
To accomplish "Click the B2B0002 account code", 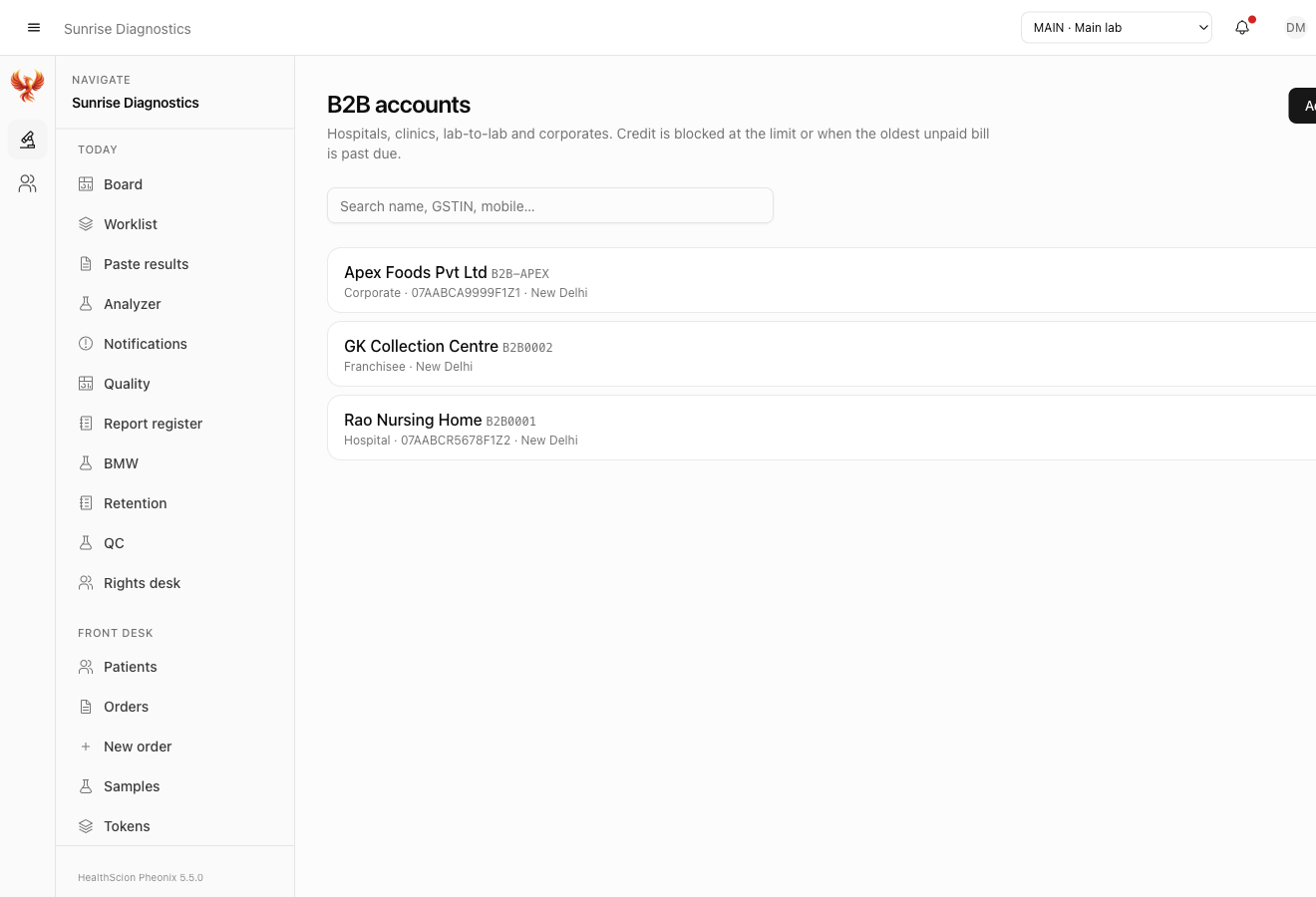I will [x=527, y=348].
